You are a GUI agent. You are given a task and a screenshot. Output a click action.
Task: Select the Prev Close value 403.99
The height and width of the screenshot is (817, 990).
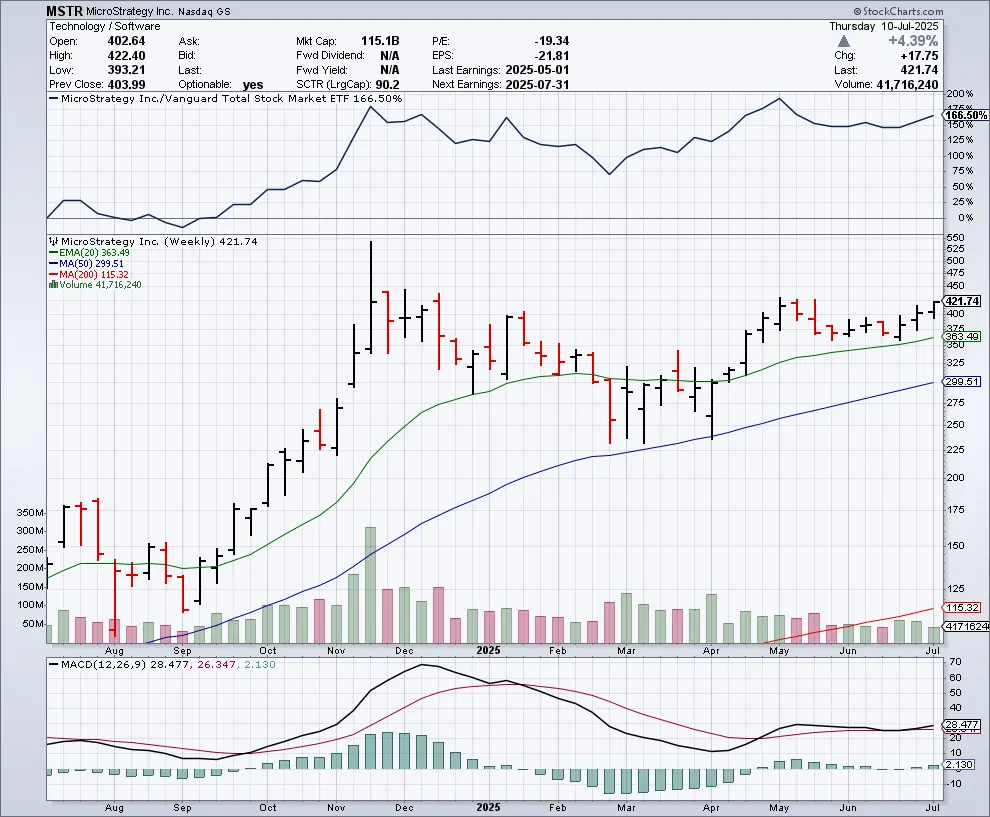[x=126, y=85]
